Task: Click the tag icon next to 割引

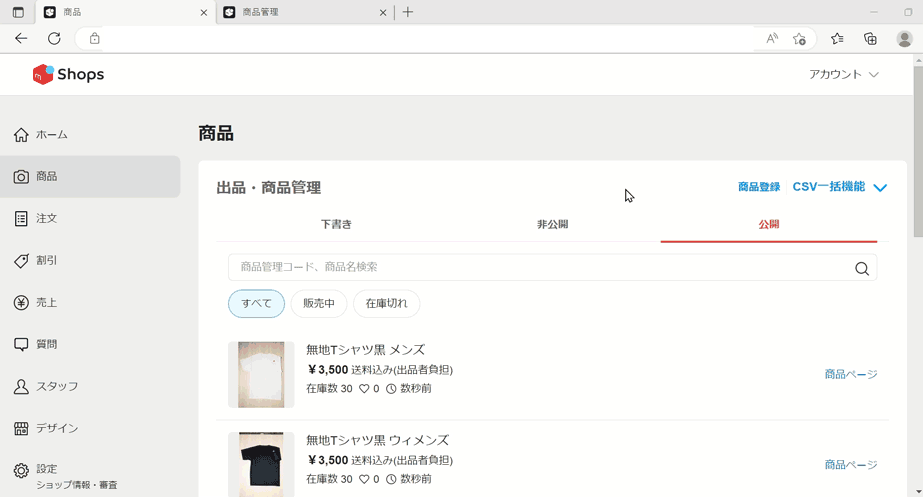Action: click(x=21, y=261)
